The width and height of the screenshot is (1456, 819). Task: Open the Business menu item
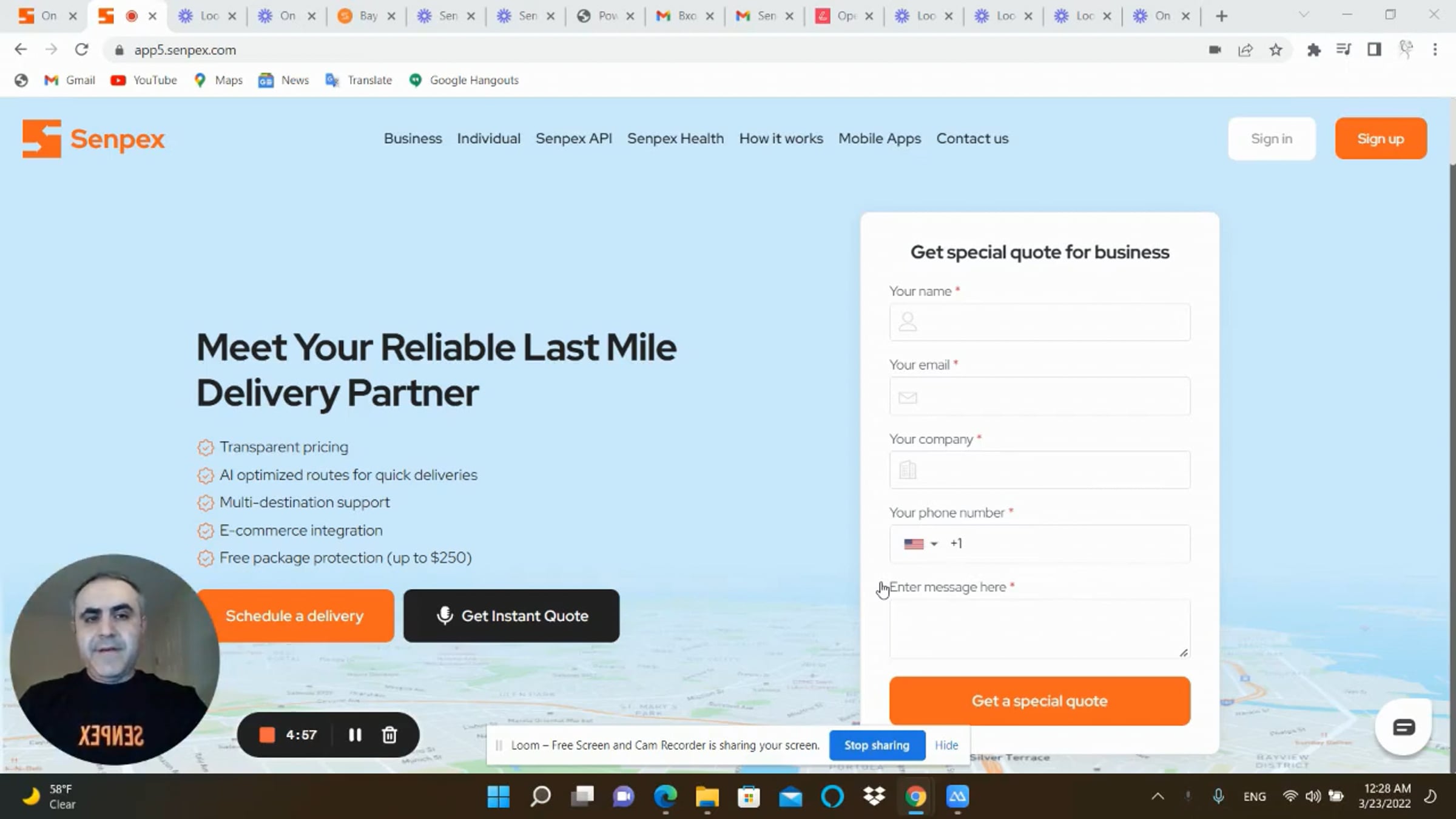pyautogui.click(x=413, y=138)
